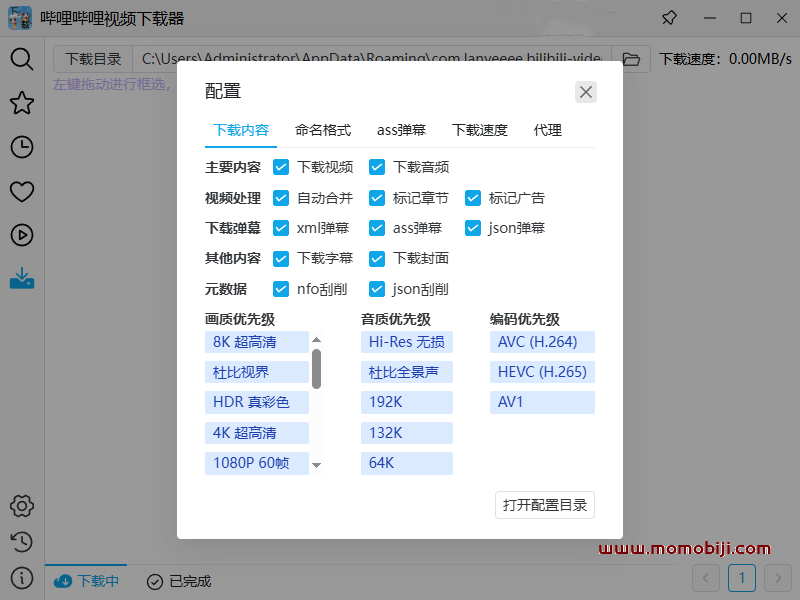The height and width of the screenshot is (600, 800).
Task: Click the 下载目录 button in the toolbar
Action: 92,59
